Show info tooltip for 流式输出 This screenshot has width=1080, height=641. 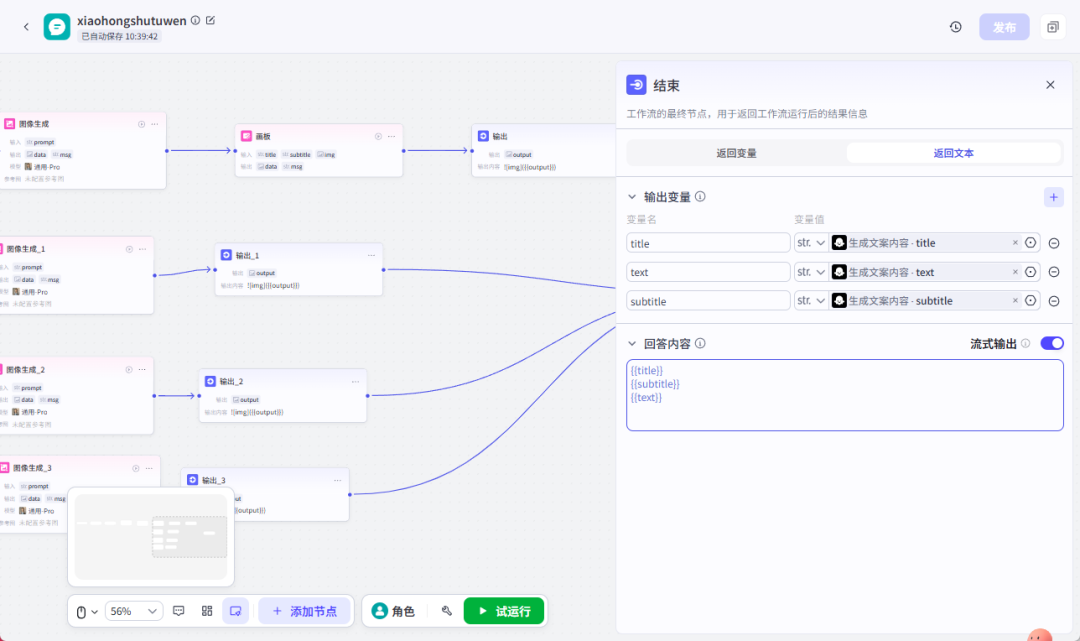(x=1026, y=344)
